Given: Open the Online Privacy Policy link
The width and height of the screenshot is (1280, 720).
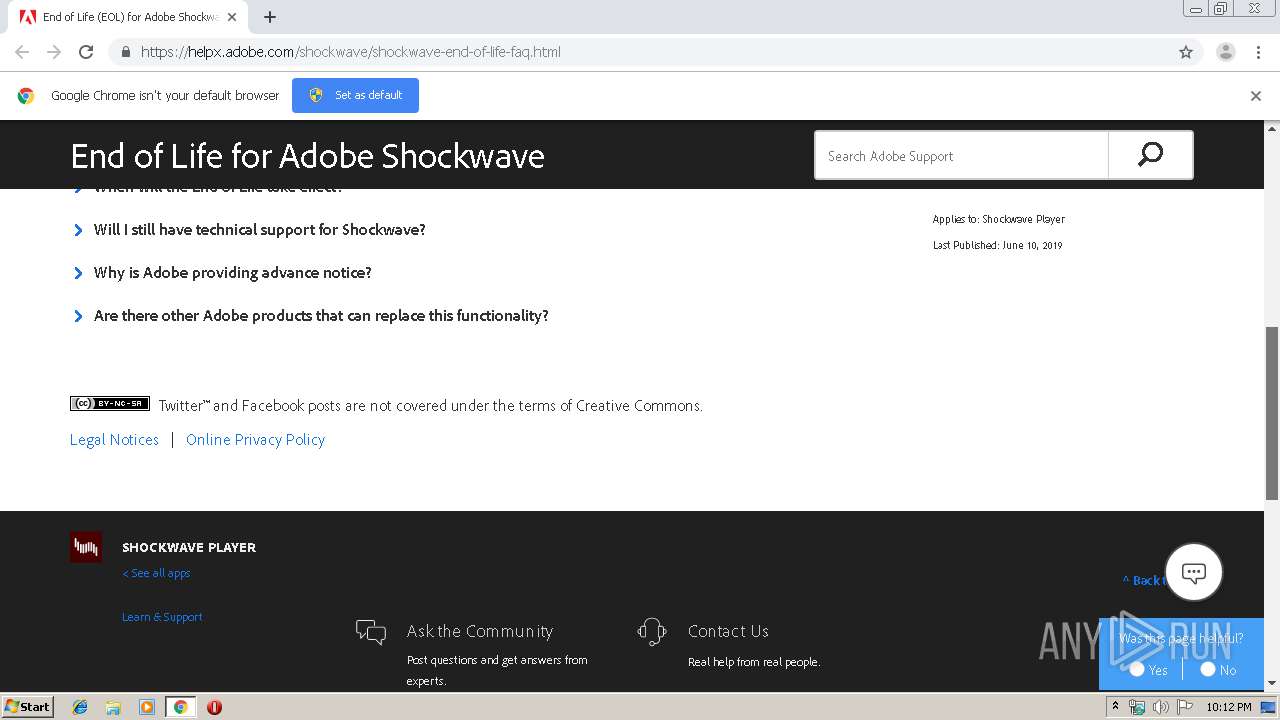Looking at the screenshot, I should tap(255, 440).
